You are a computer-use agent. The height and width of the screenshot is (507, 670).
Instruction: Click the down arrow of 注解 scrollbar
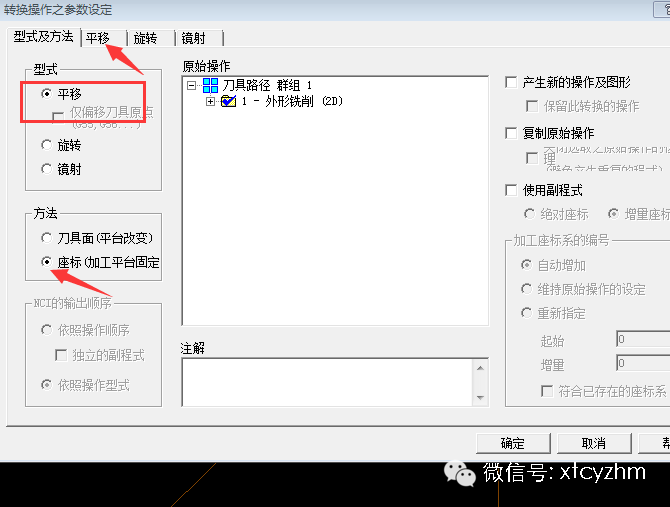click(x=480, y=397)
